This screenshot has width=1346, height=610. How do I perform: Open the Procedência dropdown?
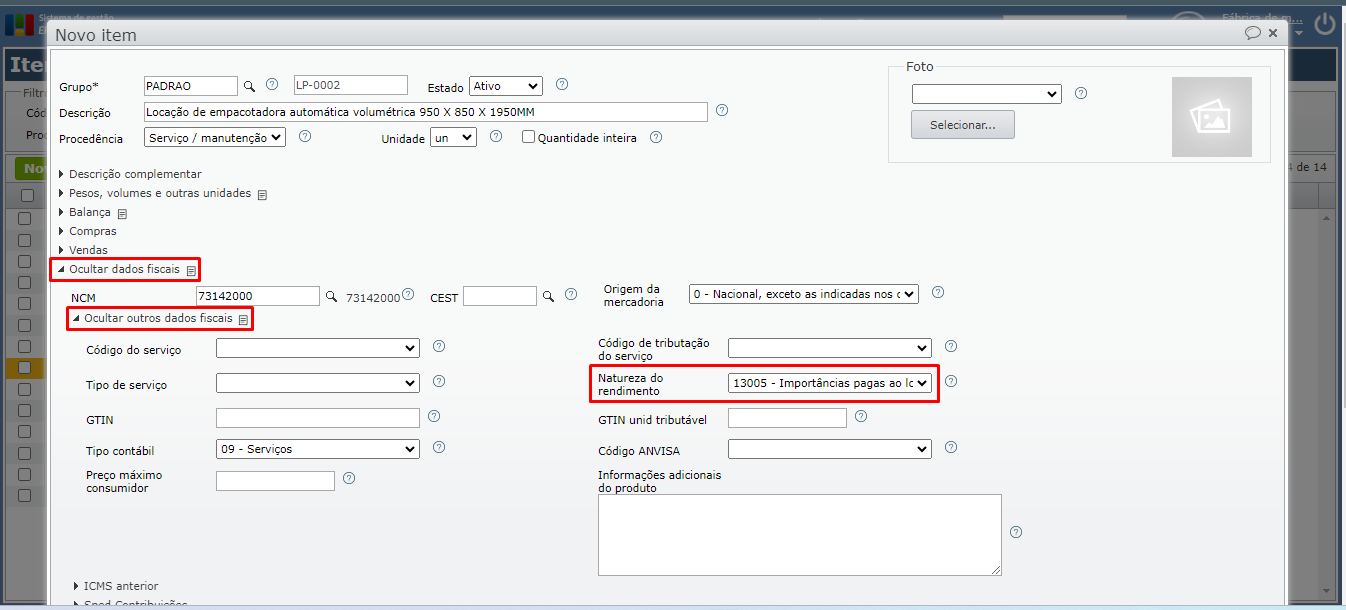(215, 137)
